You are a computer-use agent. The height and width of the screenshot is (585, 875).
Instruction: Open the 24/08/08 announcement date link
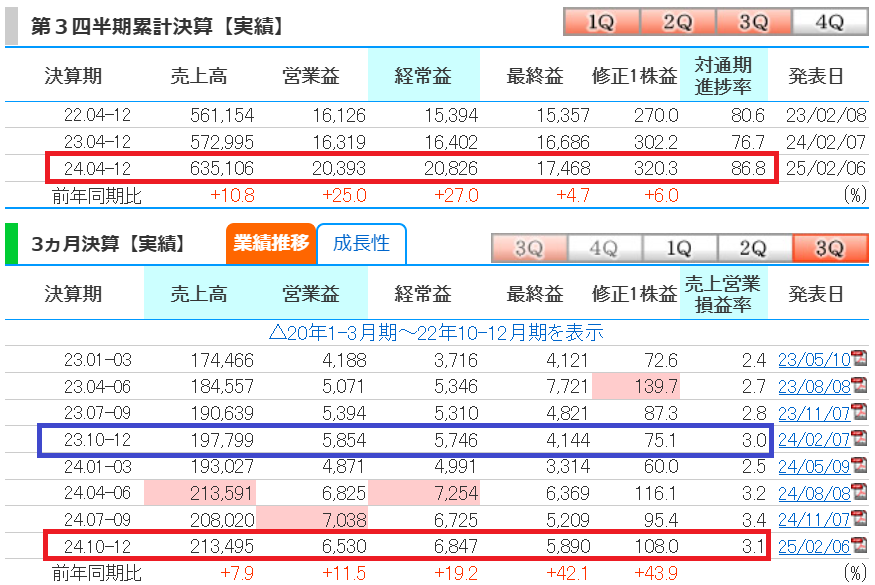[x=814, y=493]
